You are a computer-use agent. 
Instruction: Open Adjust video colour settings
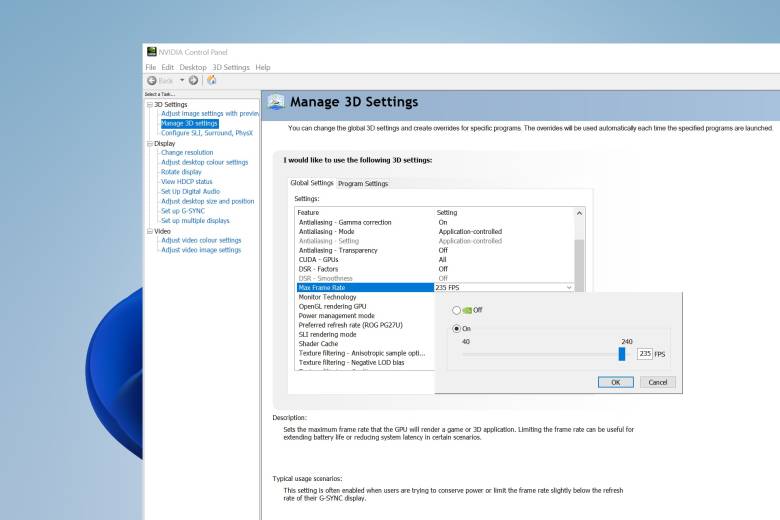point(201,240)
